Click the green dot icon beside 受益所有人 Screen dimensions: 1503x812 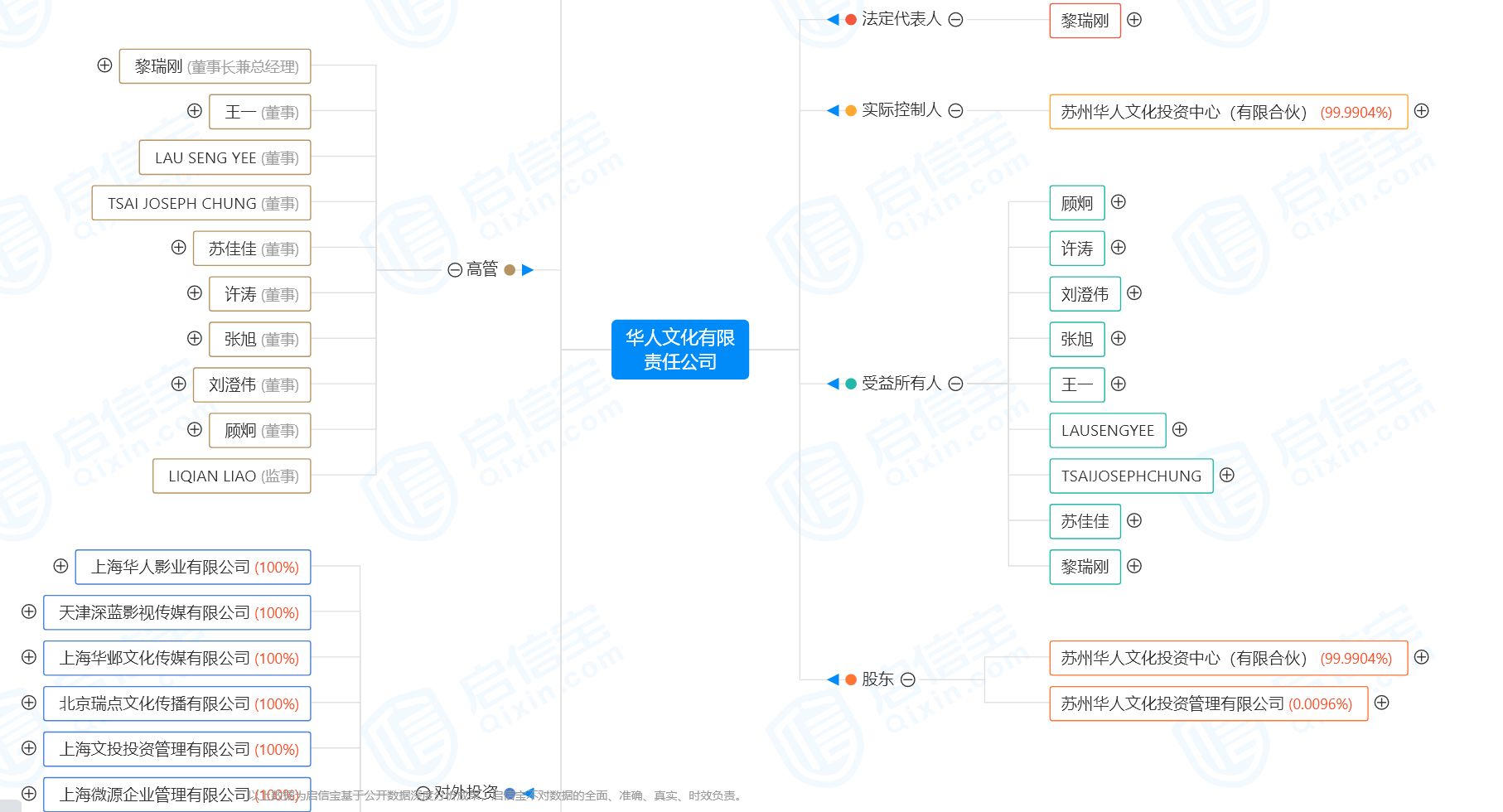pyautogui.click(x=850, y=383)
